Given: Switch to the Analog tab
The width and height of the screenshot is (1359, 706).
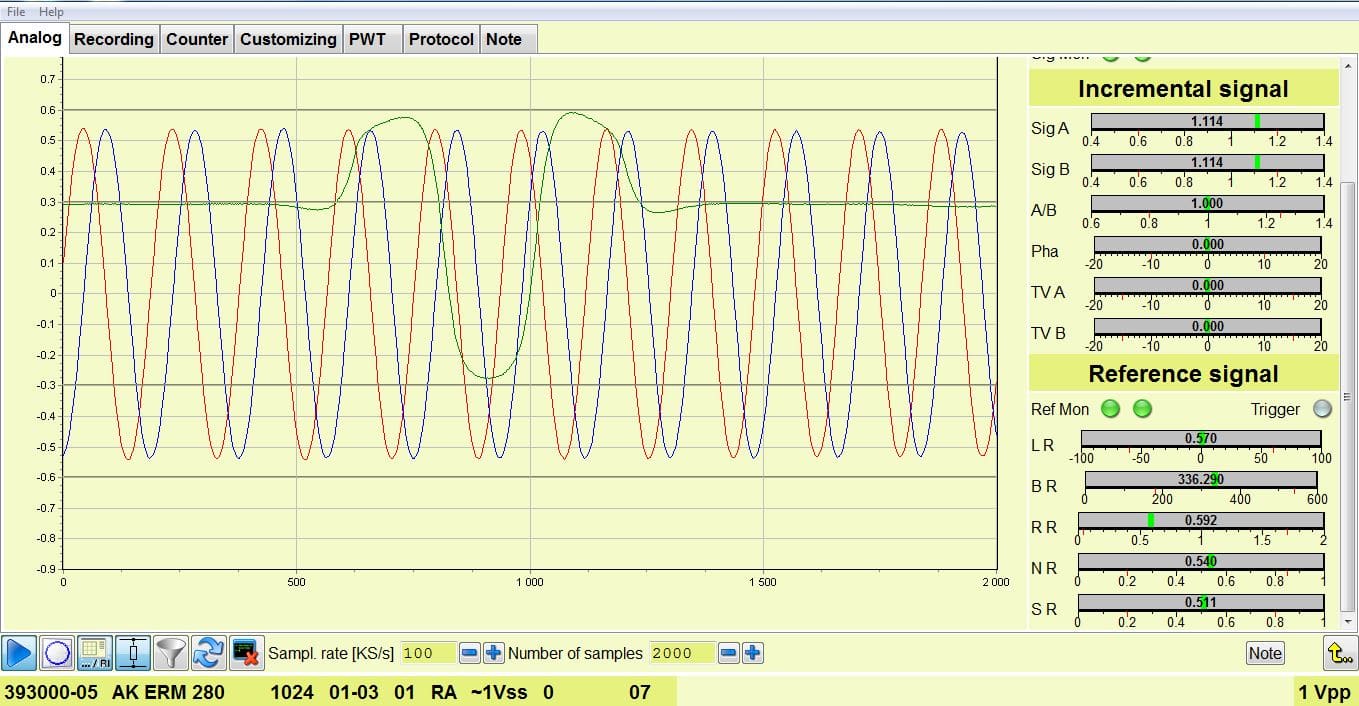Looking at the screenshot, I should pos(35,38).
